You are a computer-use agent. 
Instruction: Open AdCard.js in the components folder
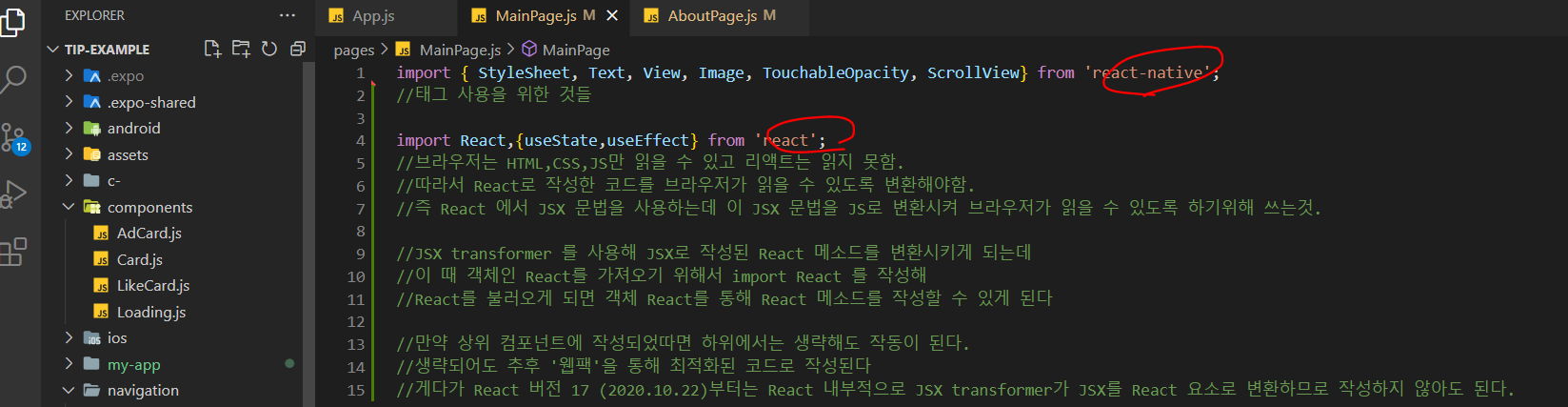(149, 234)
